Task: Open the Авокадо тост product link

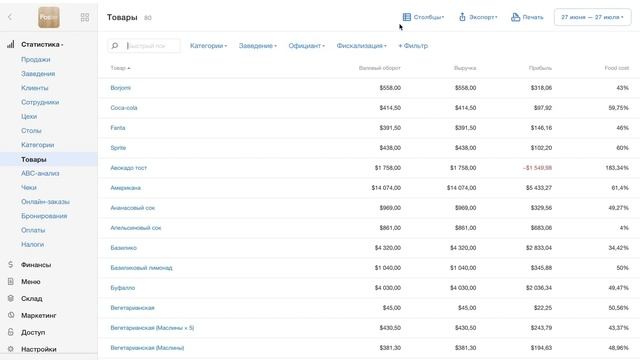Action: 129,168
